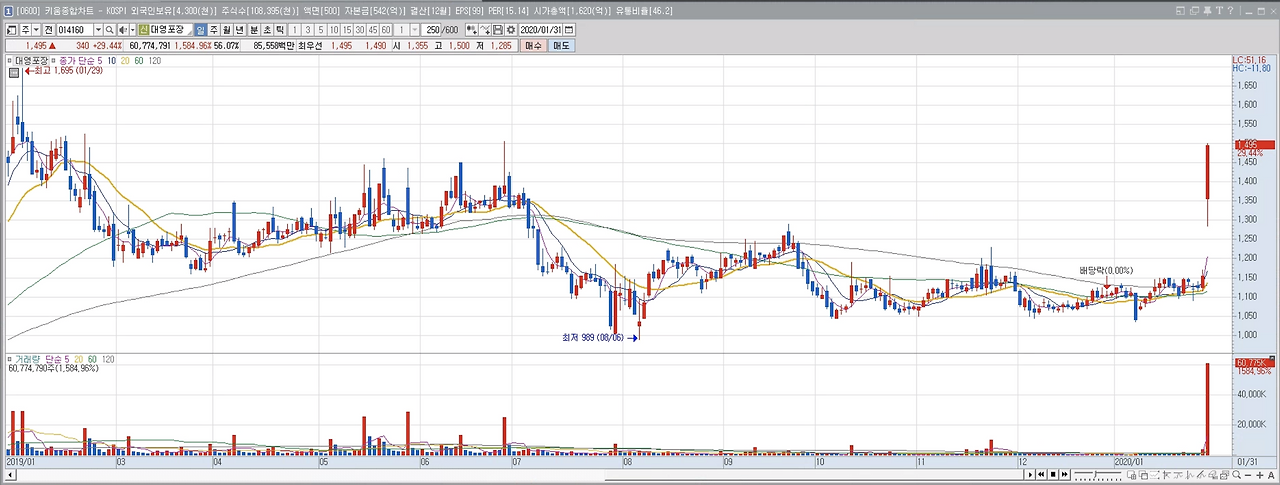Viewport: 1280px width, 485px height.
Task: Adjust the chart zoom slider at bottom
Action: [x=1098, y=475]
